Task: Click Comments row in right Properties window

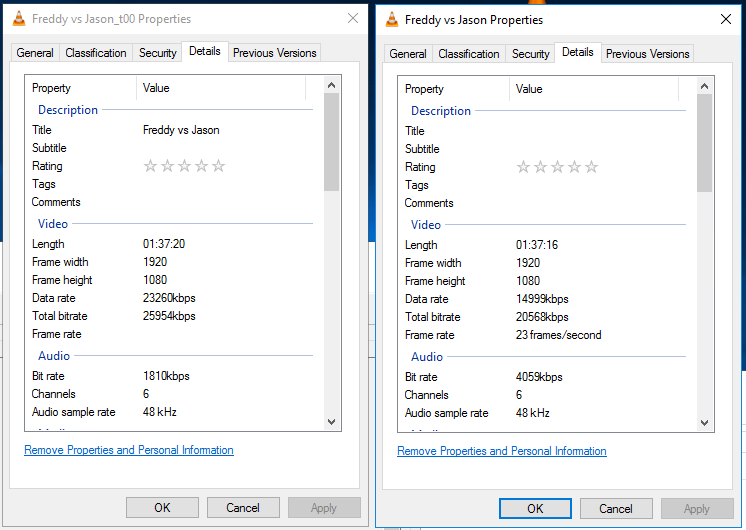Action: 547,203
